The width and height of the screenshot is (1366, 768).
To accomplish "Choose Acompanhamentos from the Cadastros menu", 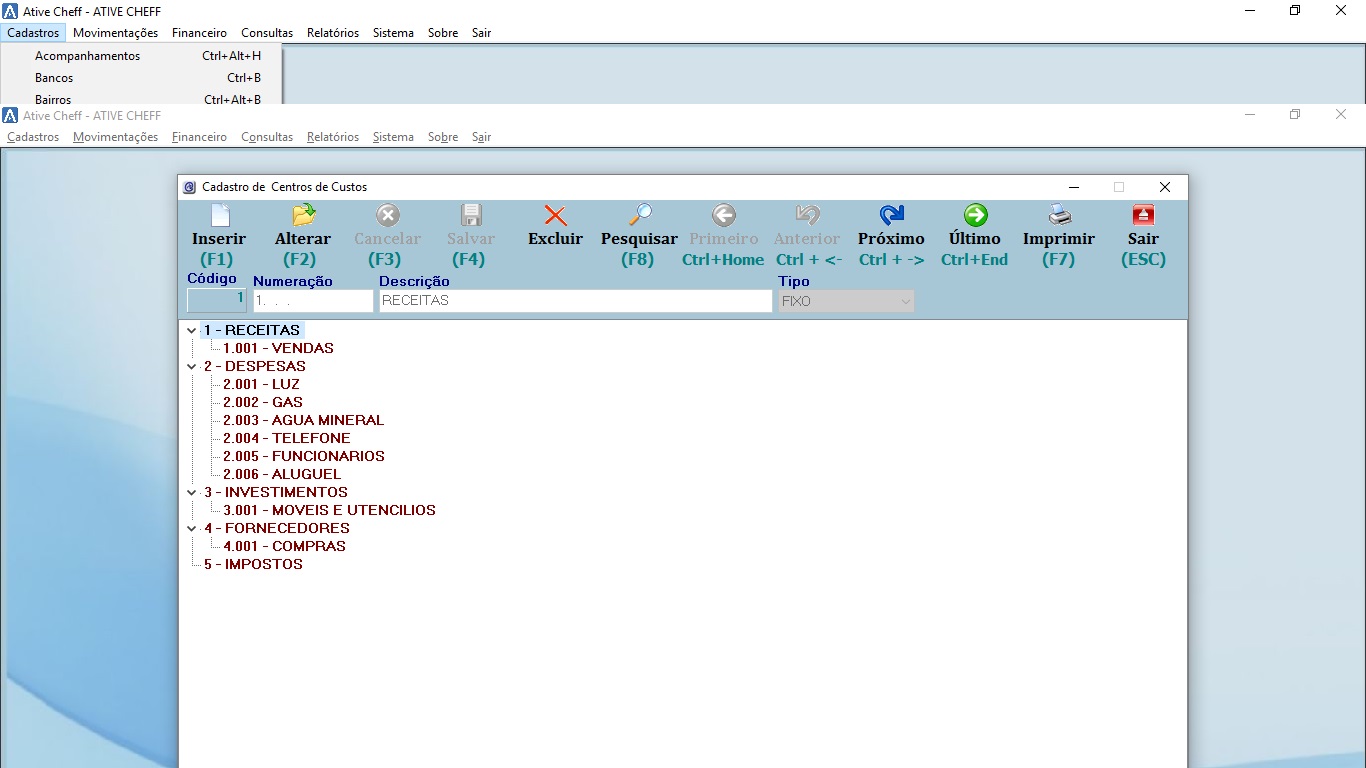I will point(142,56).
